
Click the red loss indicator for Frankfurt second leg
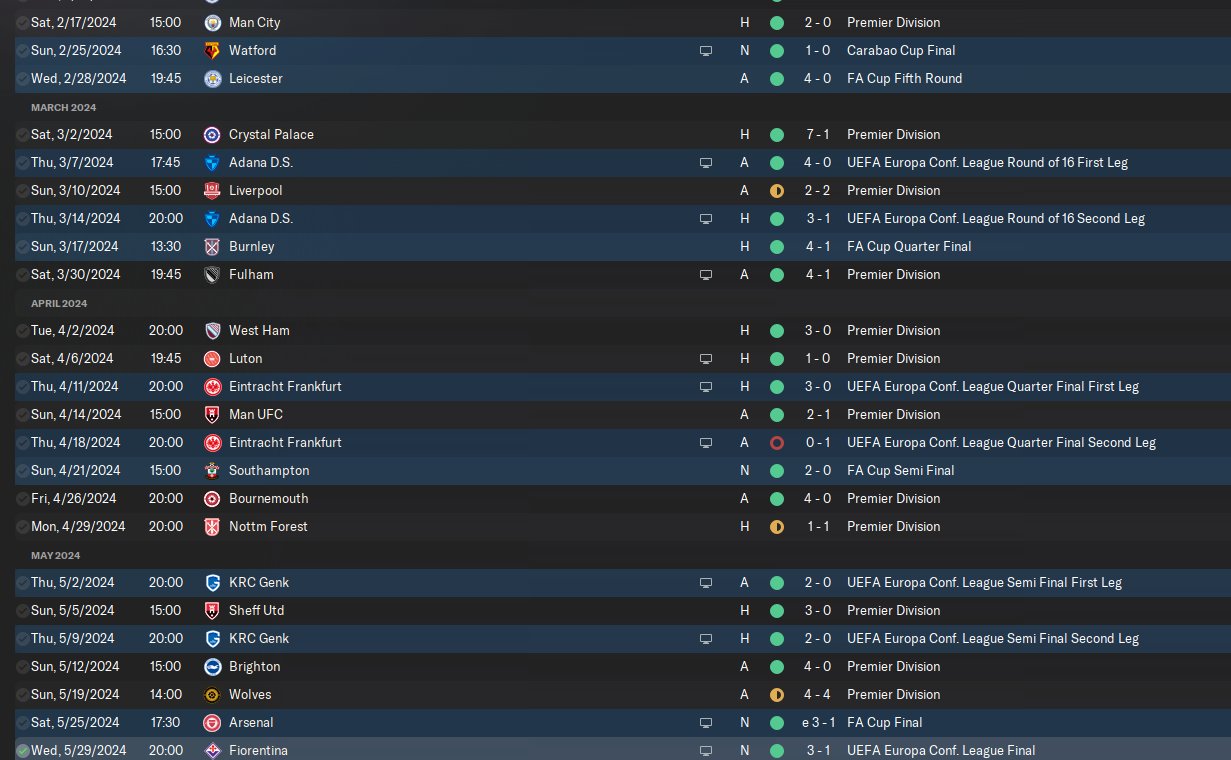point(776,442)
